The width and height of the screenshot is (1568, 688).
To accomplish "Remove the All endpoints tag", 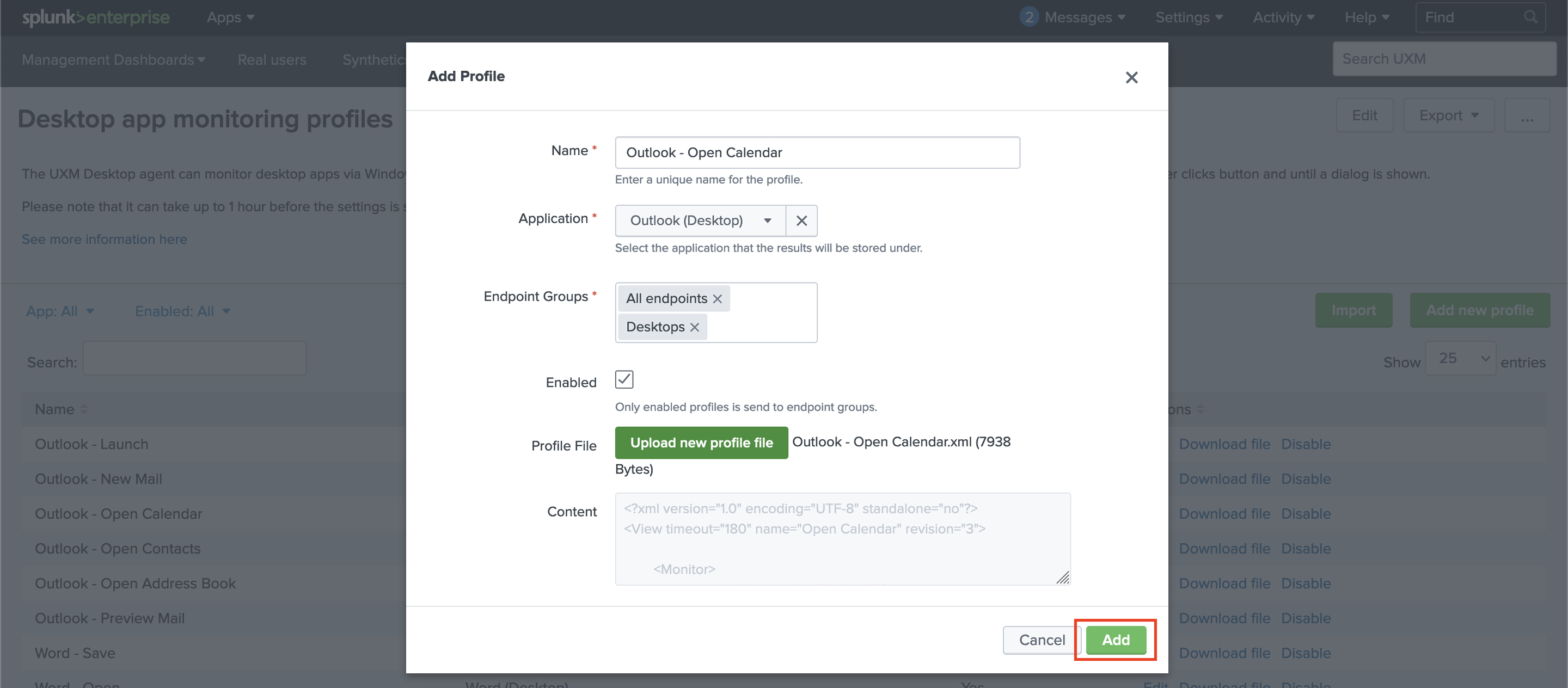I will pyautogui.click(x=717, y=299).
